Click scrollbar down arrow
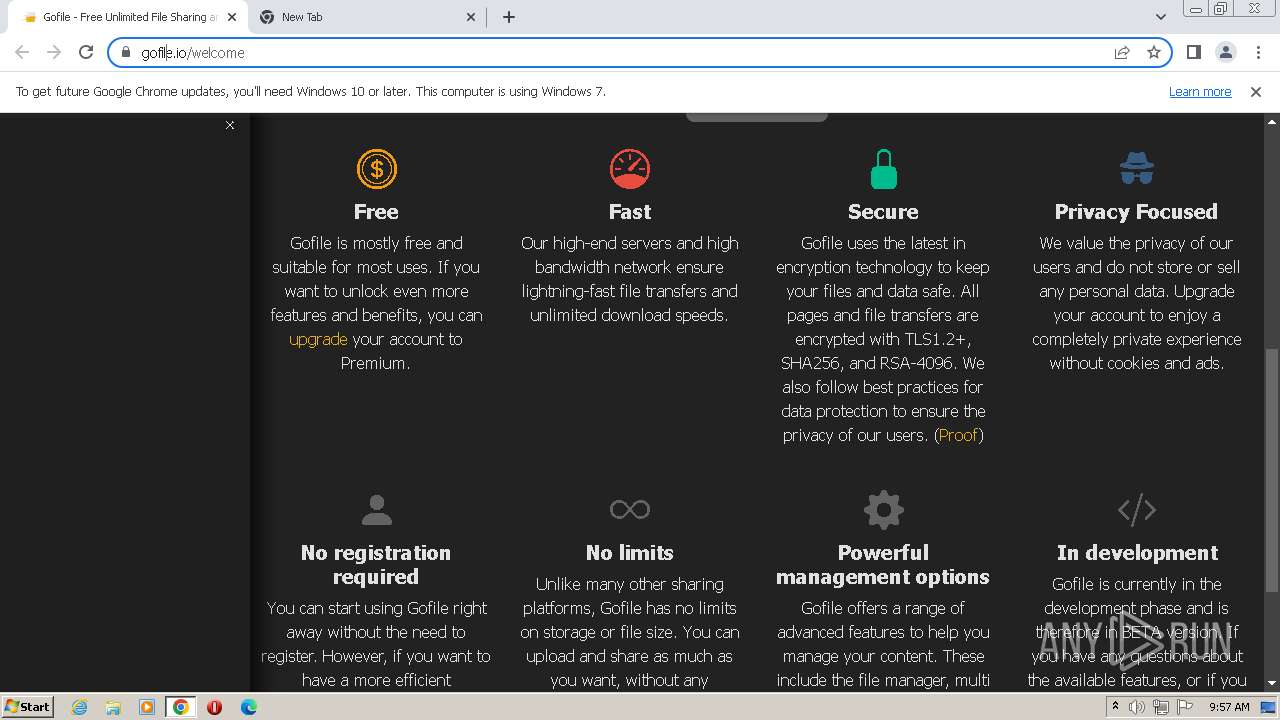1280x720 pixels. coord(1272,683)
